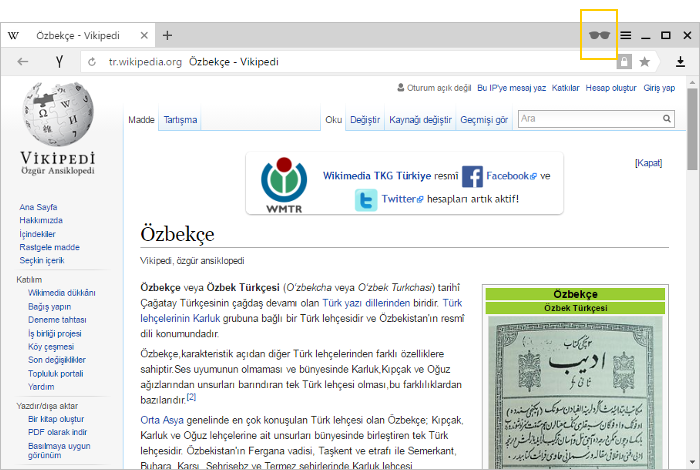Bookmark page with star icon
This screenshot has width=700, height=470.
click(645, 62)
